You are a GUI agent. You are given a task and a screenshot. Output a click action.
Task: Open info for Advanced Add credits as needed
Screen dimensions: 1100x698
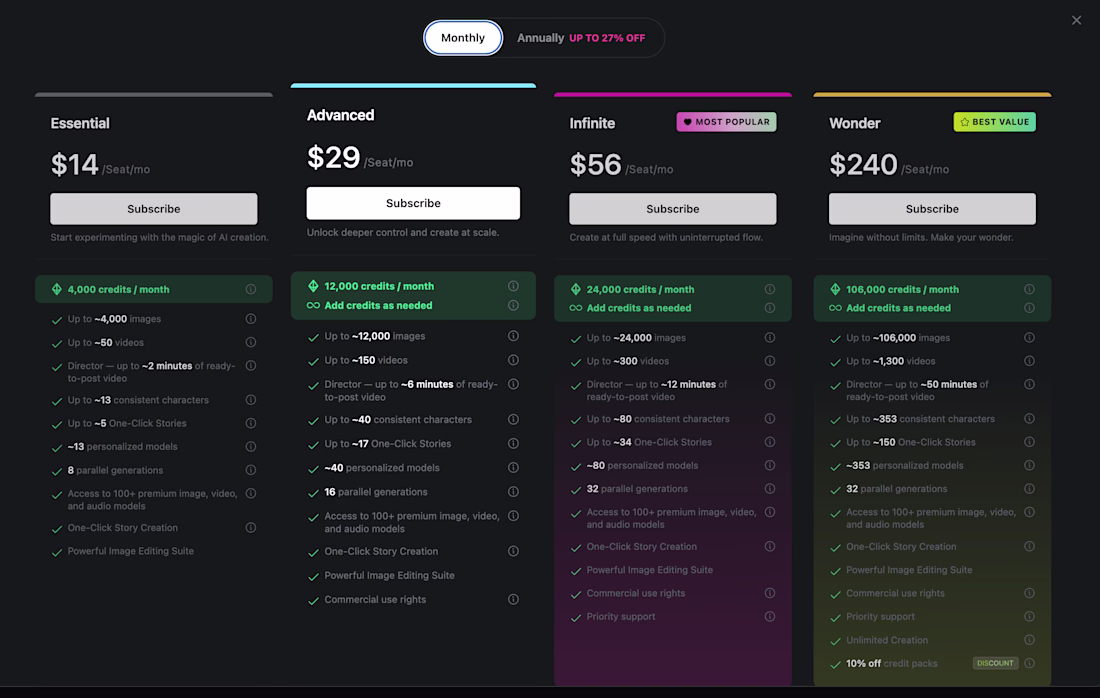pyautogui.click(x=514, y=305)
